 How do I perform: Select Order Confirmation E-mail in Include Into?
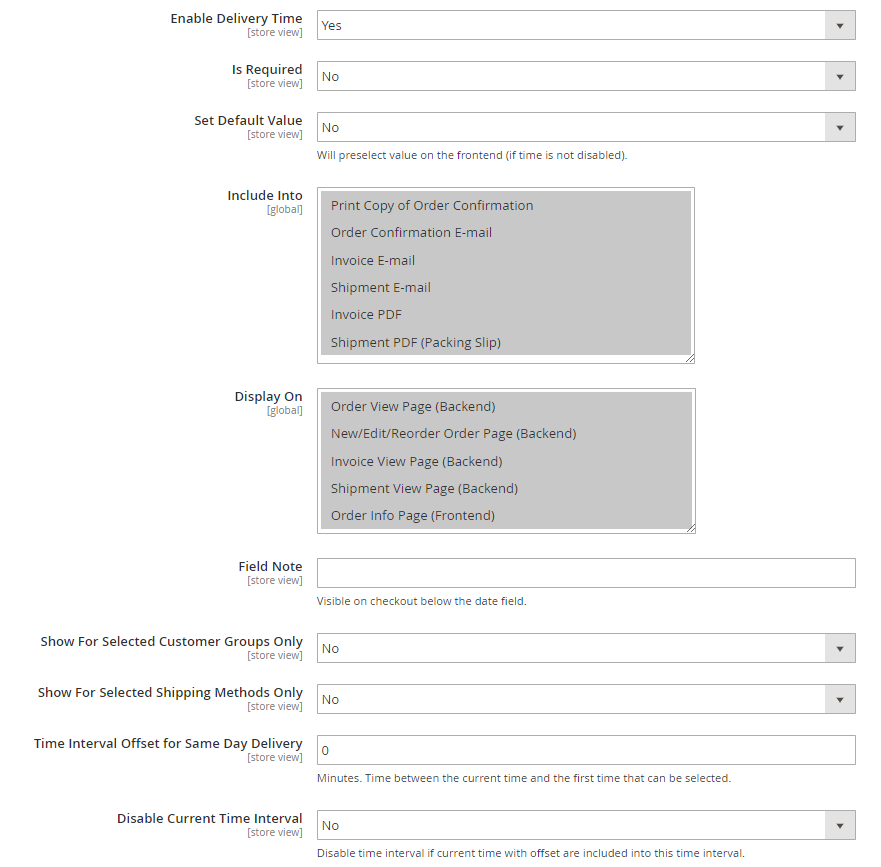click(x=506, y=233)
